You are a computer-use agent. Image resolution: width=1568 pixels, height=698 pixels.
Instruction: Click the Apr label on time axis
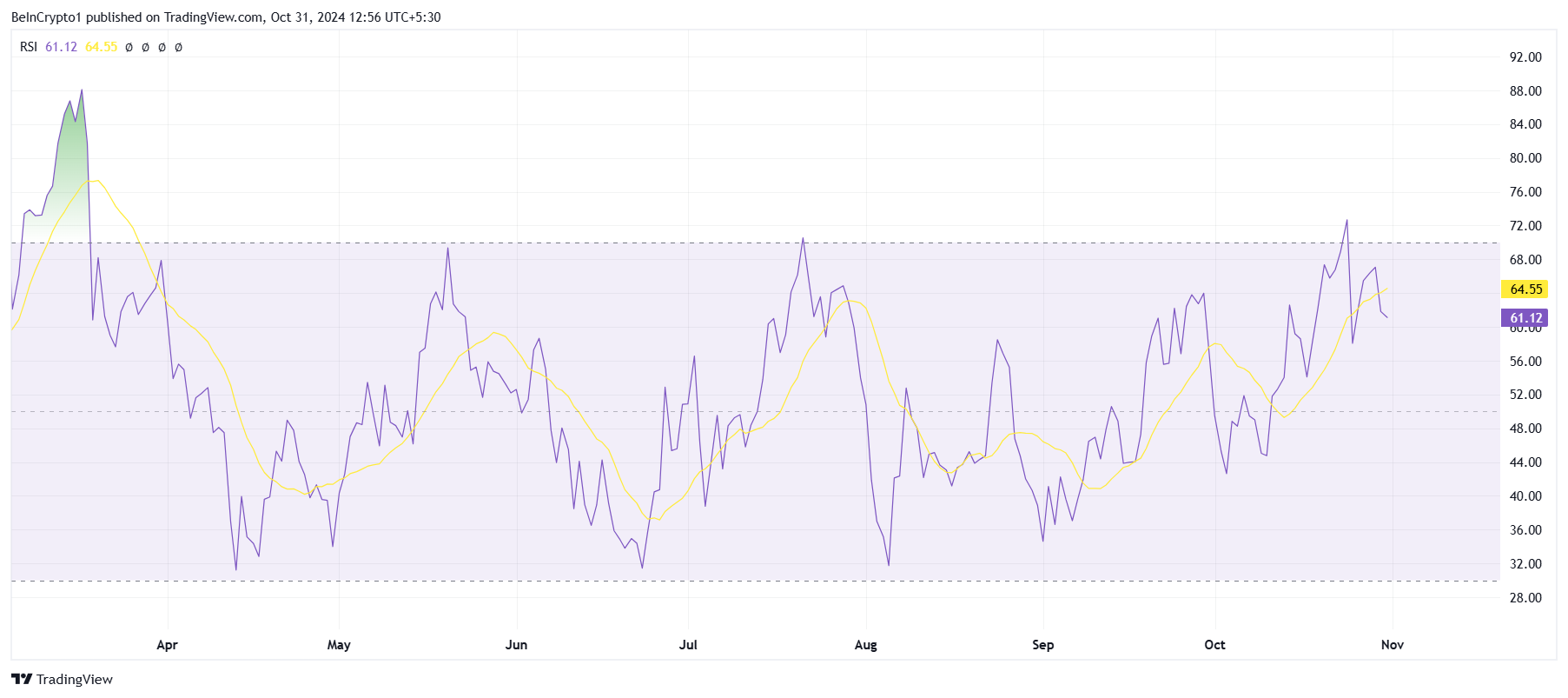point(167,645)
